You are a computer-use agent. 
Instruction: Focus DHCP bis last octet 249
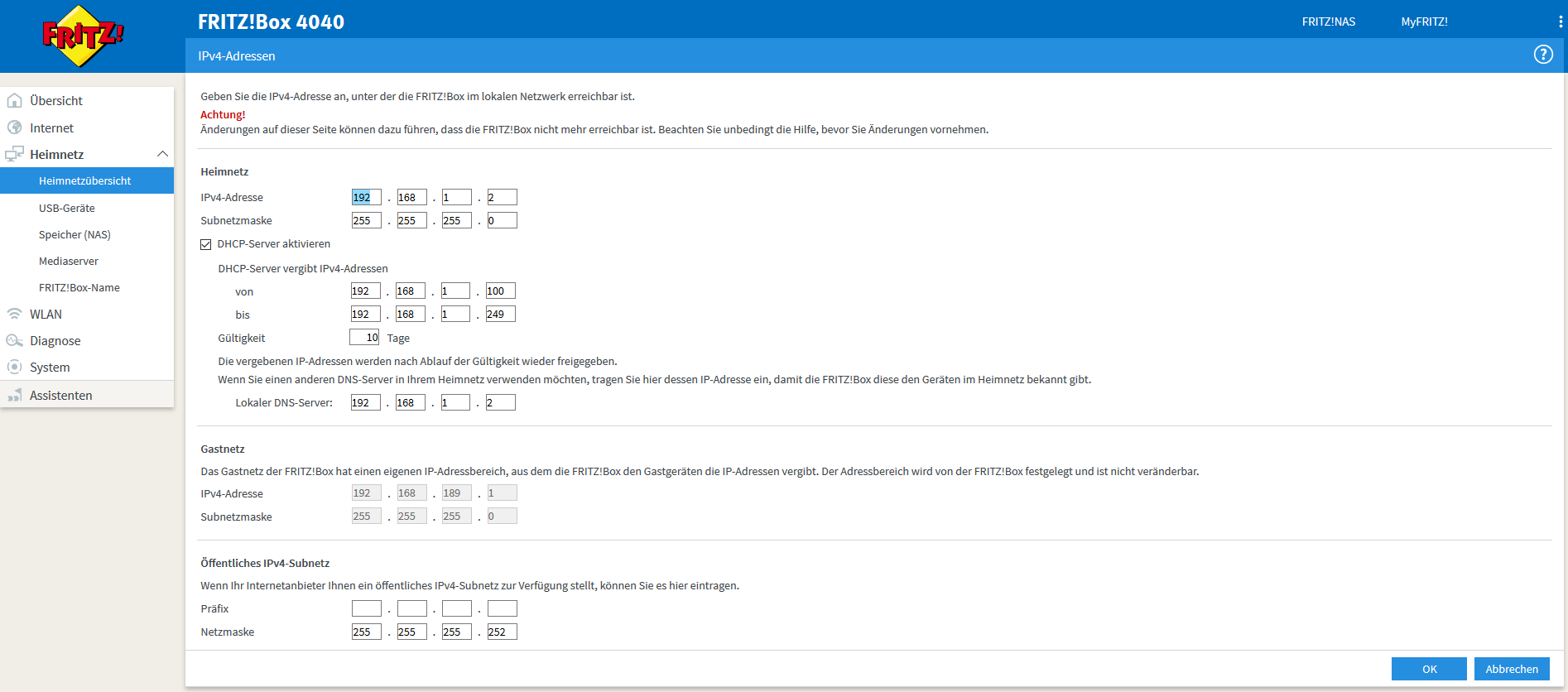click(501, 314)
